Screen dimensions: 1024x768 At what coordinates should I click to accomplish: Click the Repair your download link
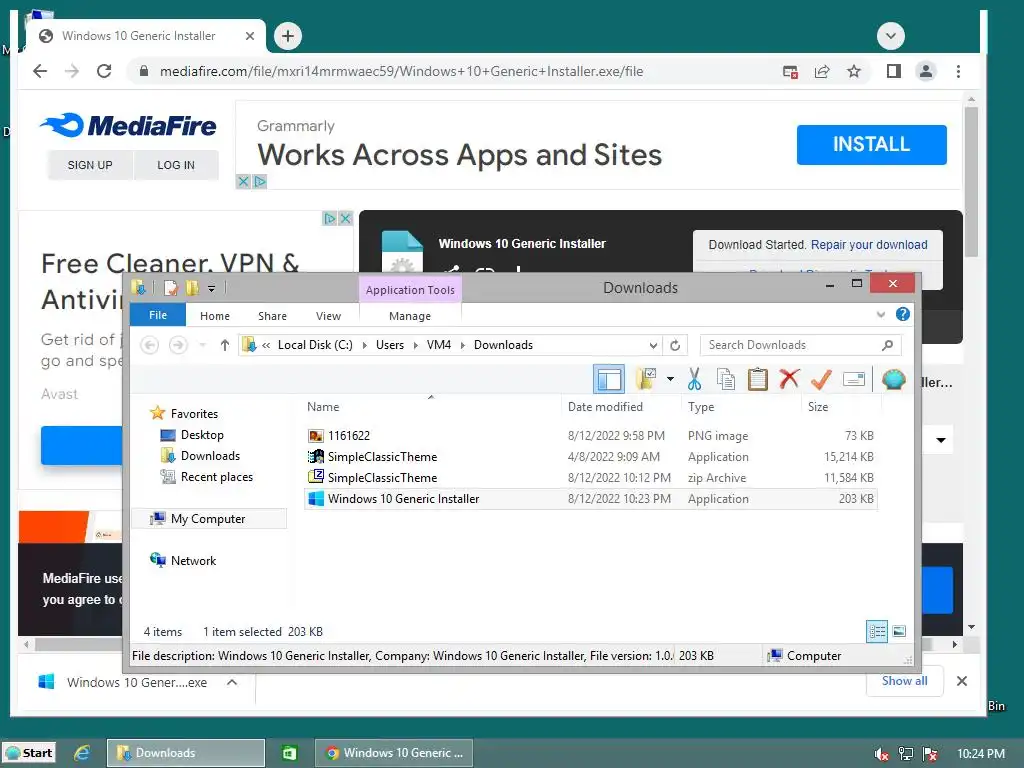(x=869, y=244)
